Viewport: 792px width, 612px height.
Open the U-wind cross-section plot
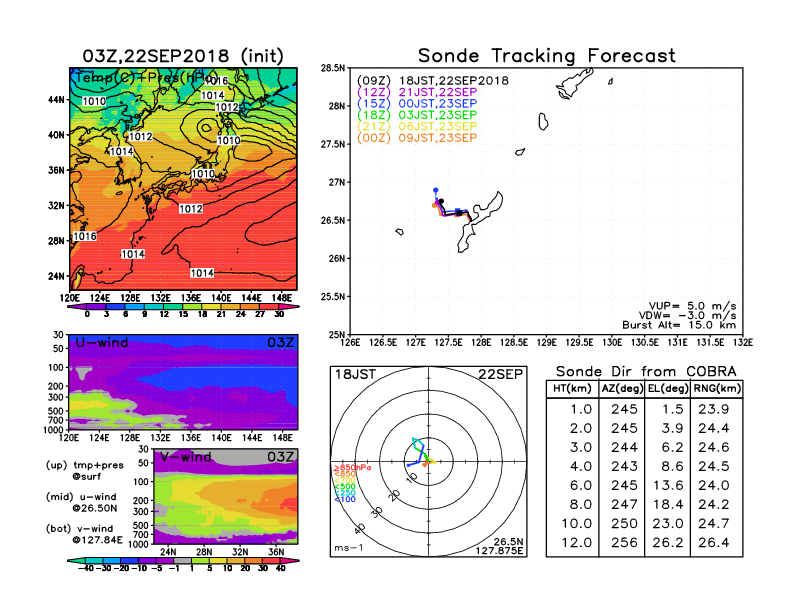point(183,382)
